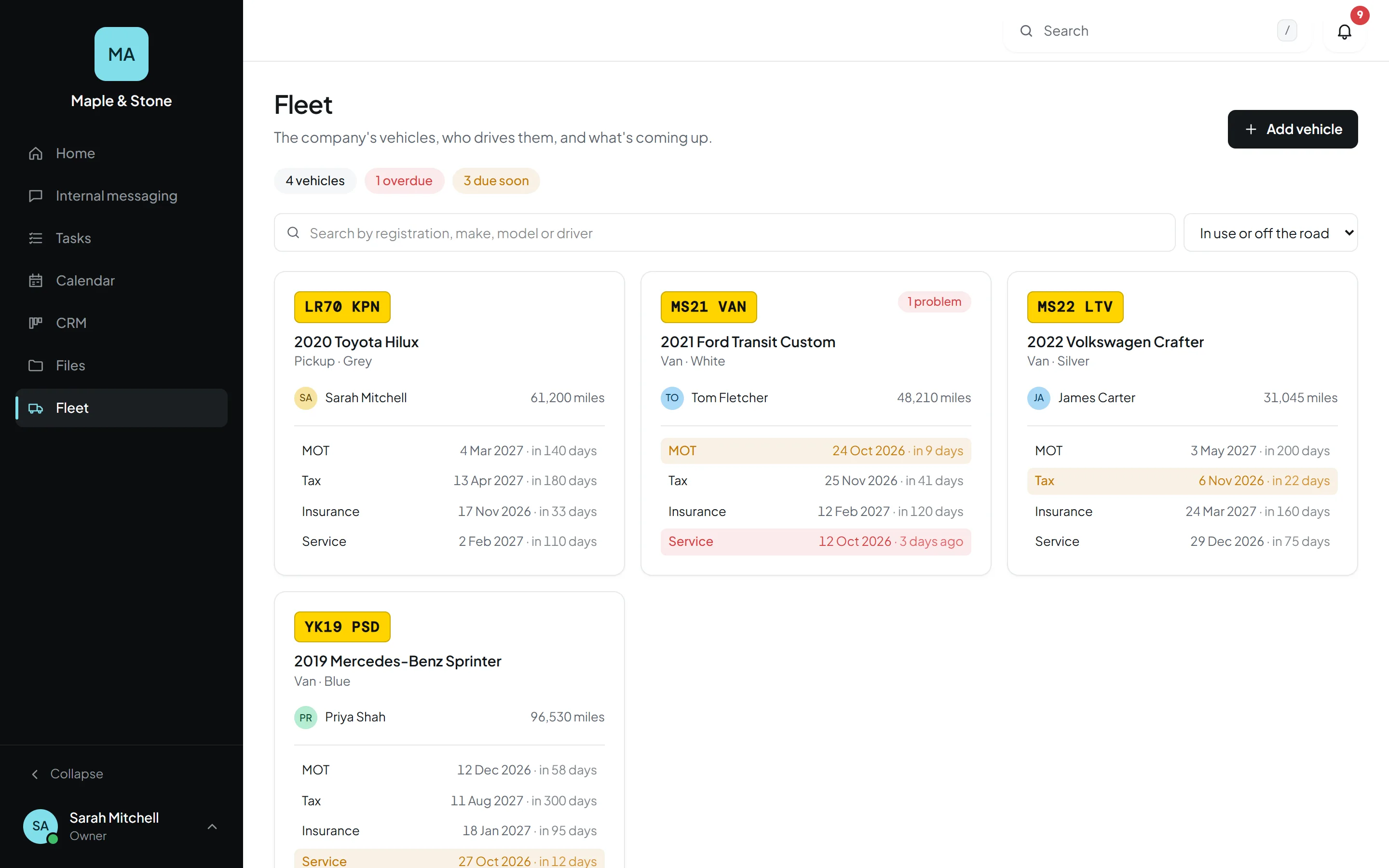Open the Tasks section
The image size is (1389, 868).
tap(121, 238)
